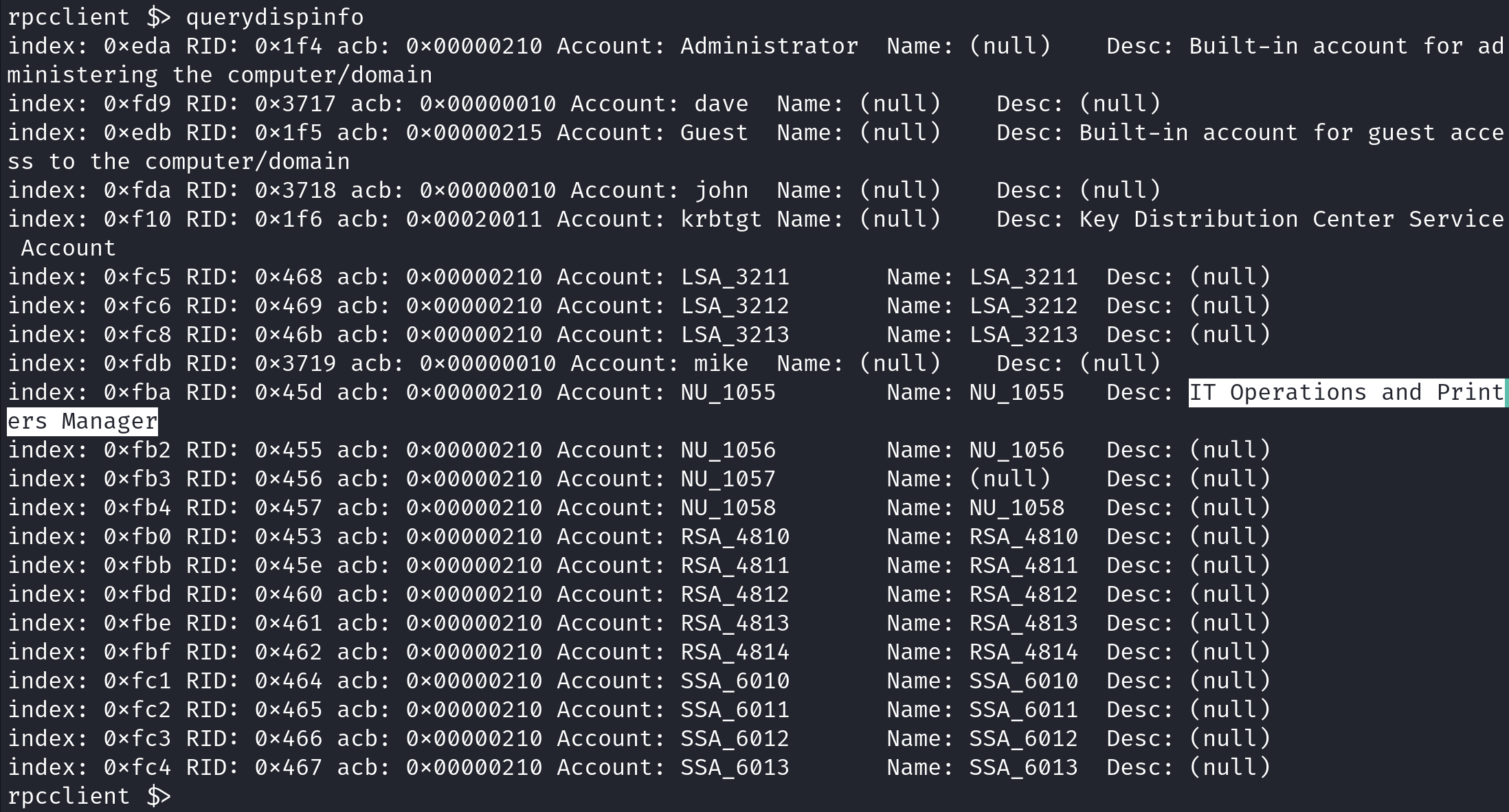Click the Guest account entry

(715, 133)
